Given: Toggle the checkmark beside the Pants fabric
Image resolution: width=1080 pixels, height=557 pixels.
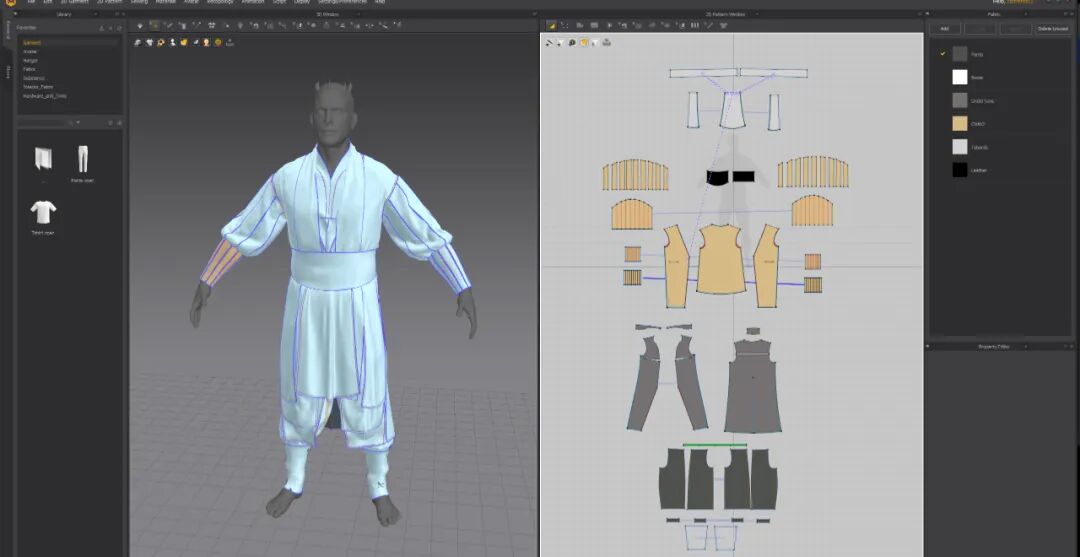Looking at the screenshot, I should [x=942, y=54].
